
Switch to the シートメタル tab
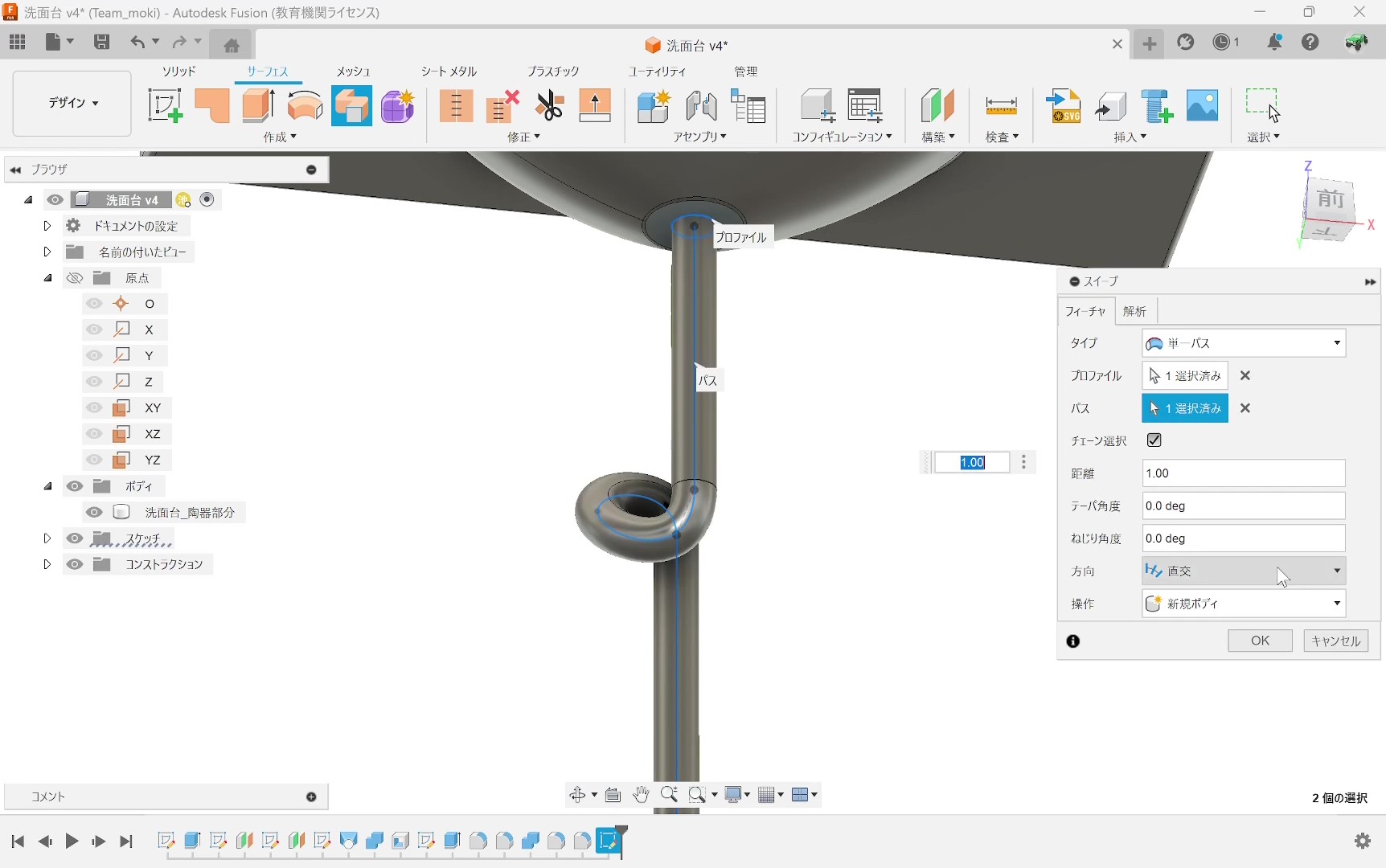[x=449, y=72]
